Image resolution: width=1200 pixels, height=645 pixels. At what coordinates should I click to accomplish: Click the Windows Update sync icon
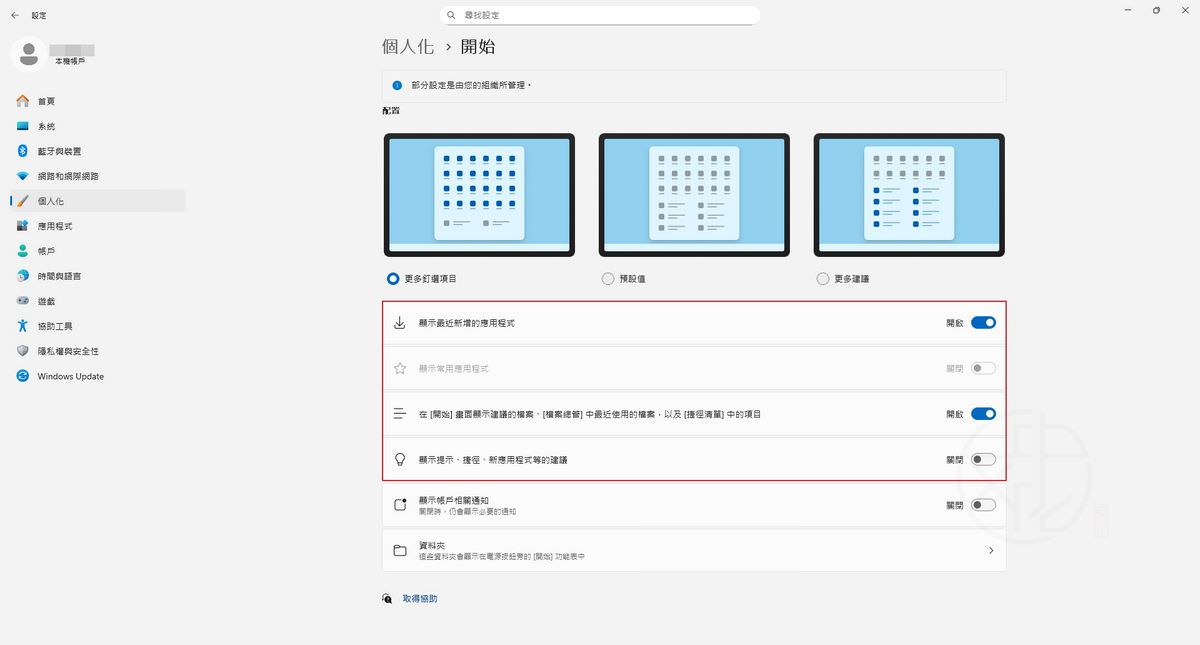tap(22, 376)
